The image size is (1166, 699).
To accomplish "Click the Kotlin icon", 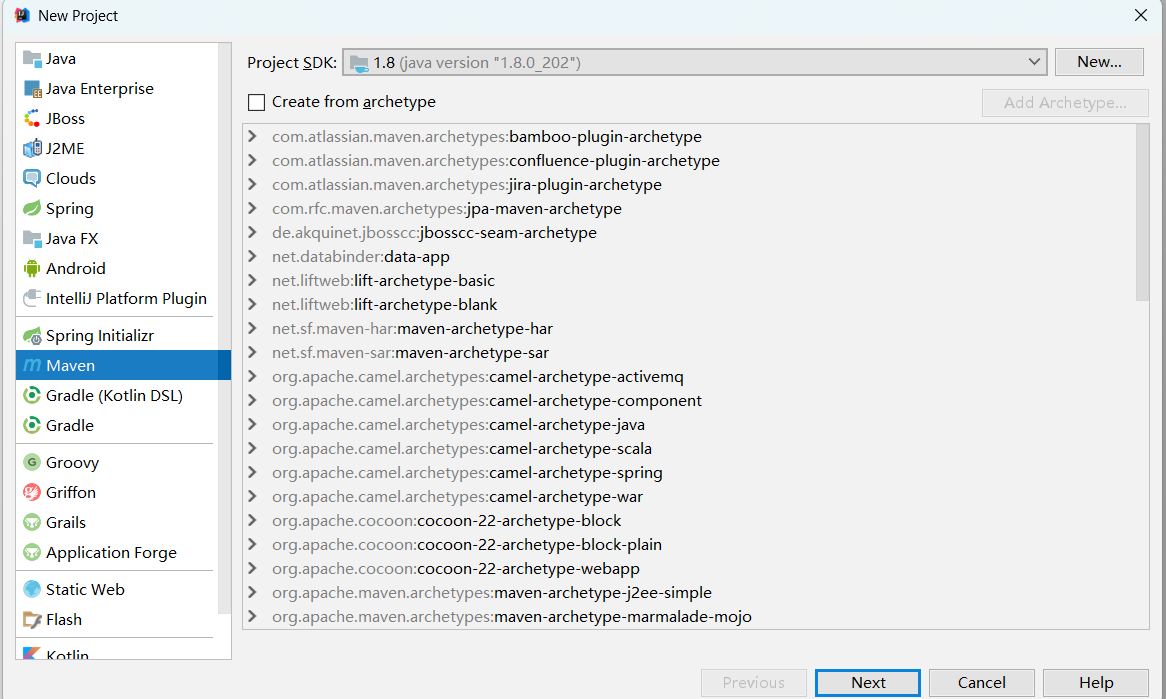I will tap(32, 654).
